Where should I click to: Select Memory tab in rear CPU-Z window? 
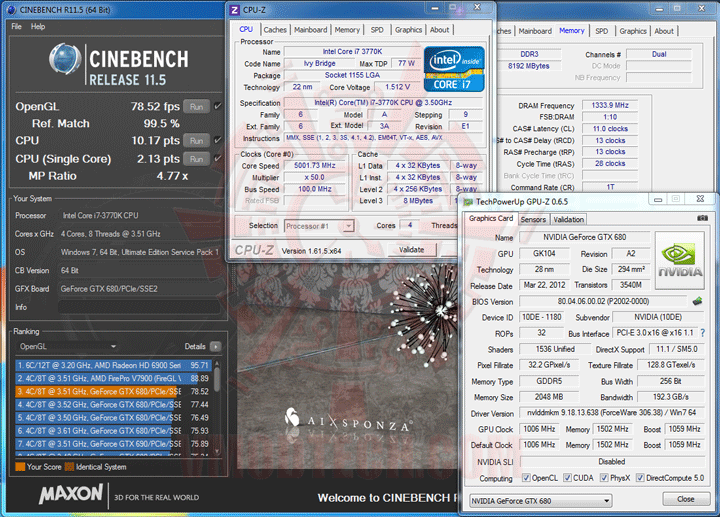pyautogui.click(x=572, y=30)
